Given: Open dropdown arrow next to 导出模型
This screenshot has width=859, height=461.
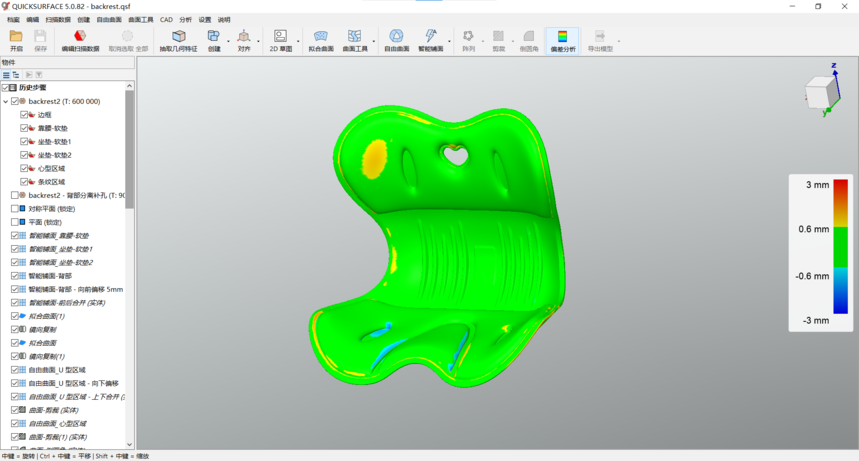Looking at the screenshot, I should (x=619, y=41).
